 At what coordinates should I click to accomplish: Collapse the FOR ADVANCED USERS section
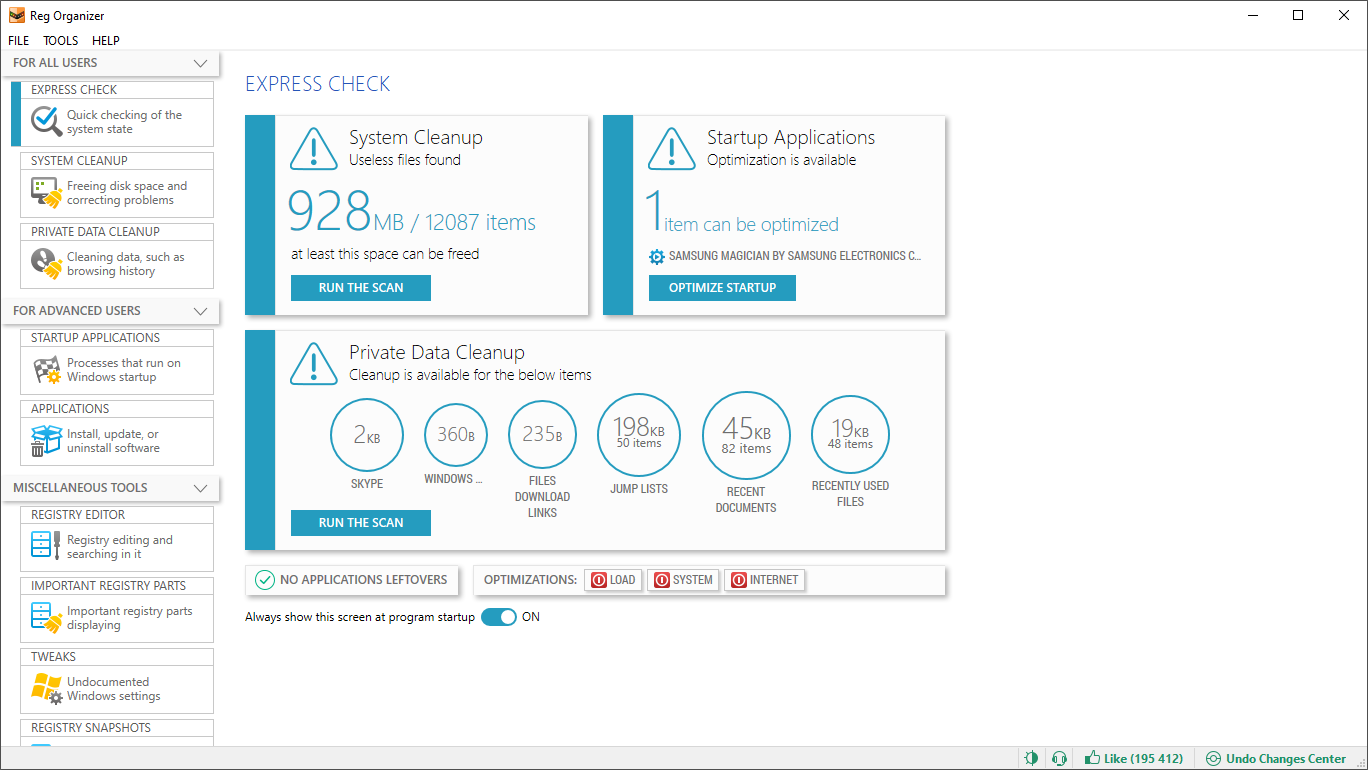tap(199, 311)
